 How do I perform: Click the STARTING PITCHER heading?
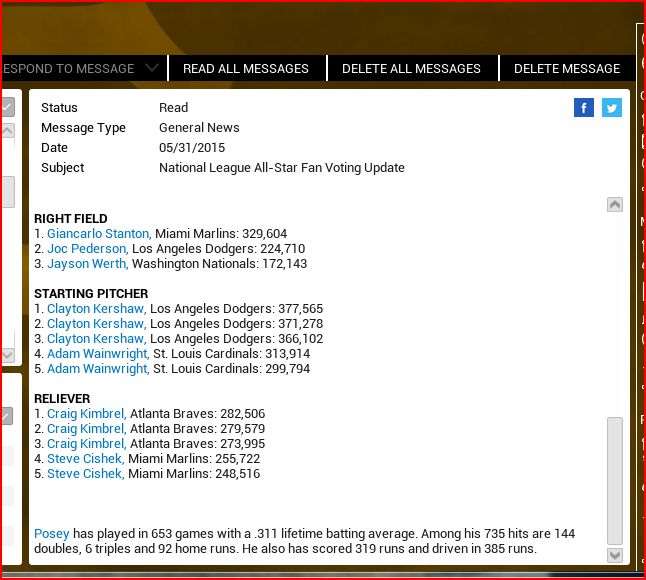[91, 294]
